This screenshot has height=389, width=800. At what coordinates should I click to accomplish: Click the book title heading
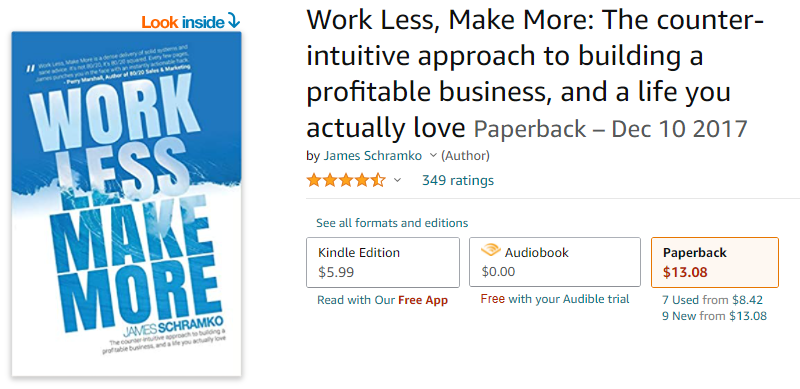[x=534, y=75]
